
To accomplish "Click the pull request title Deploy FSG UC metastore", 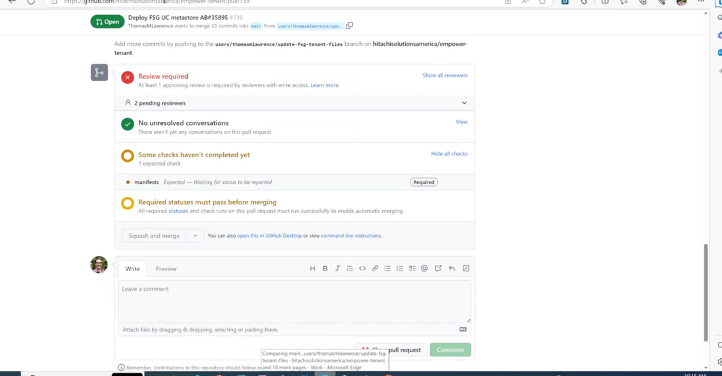I will coord(178,17).
